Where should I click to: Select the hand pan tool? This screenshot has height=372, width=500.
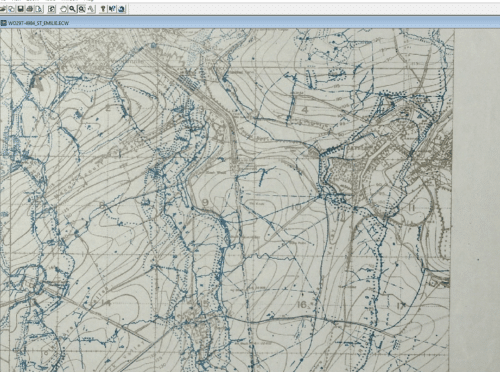[63, 9]
